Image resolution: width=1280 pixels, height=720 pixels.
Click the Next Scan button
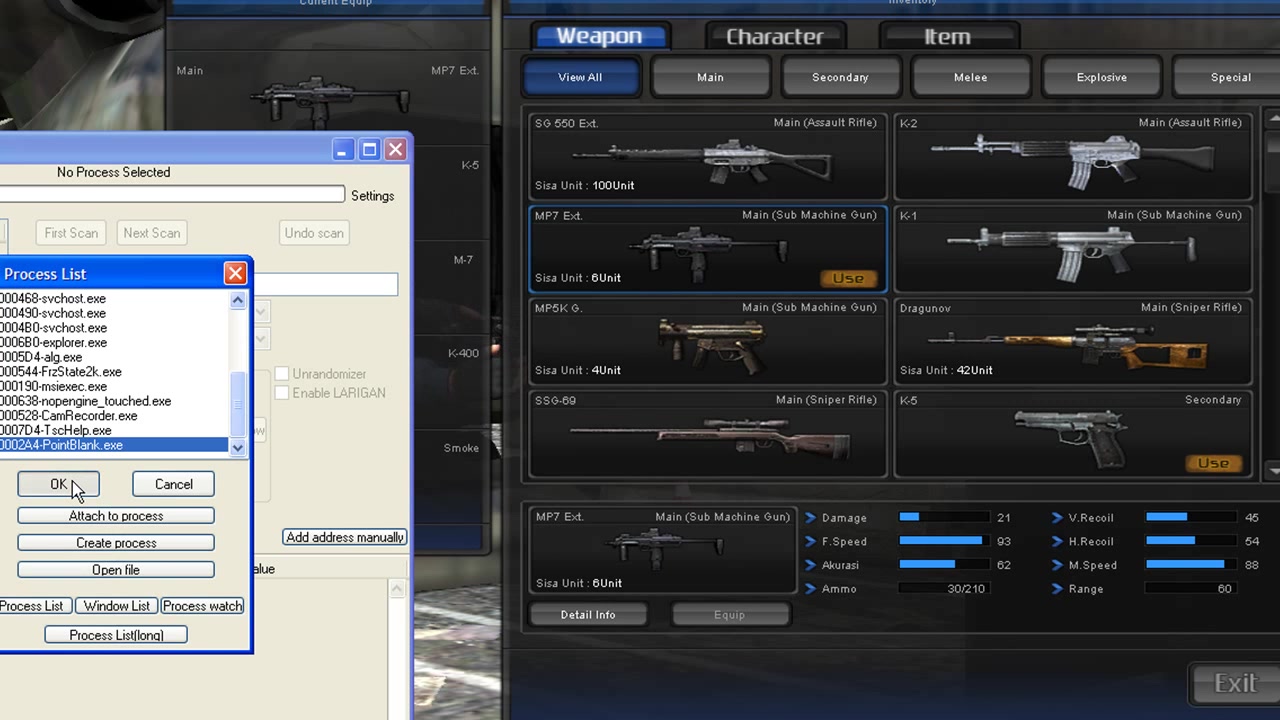coord(152,233)
